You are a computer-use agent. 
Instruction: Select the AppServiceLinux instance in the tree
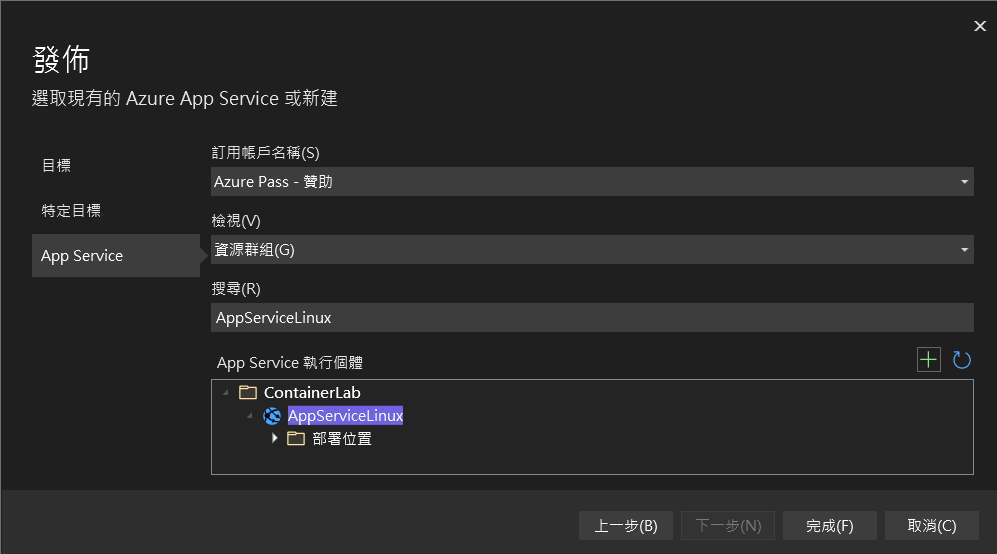(345, 416)
